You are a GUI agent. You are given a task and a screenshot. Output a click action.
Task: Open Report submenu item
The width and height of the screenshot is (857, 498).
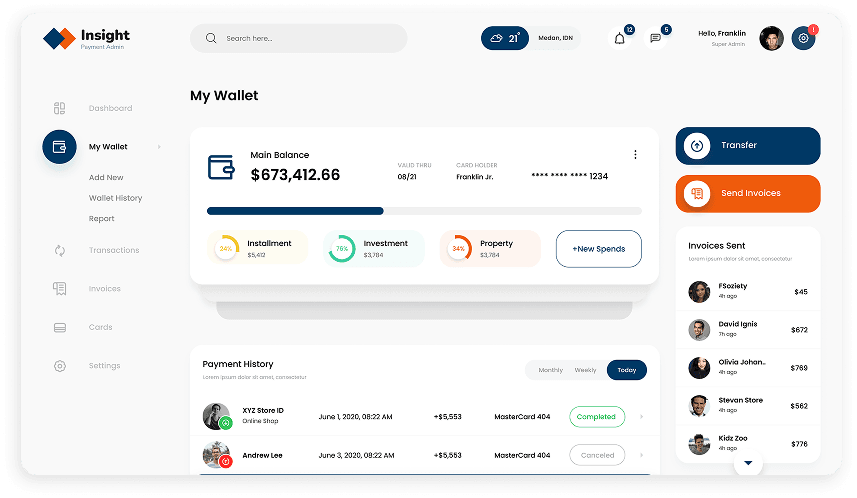(x=102, y=218)
